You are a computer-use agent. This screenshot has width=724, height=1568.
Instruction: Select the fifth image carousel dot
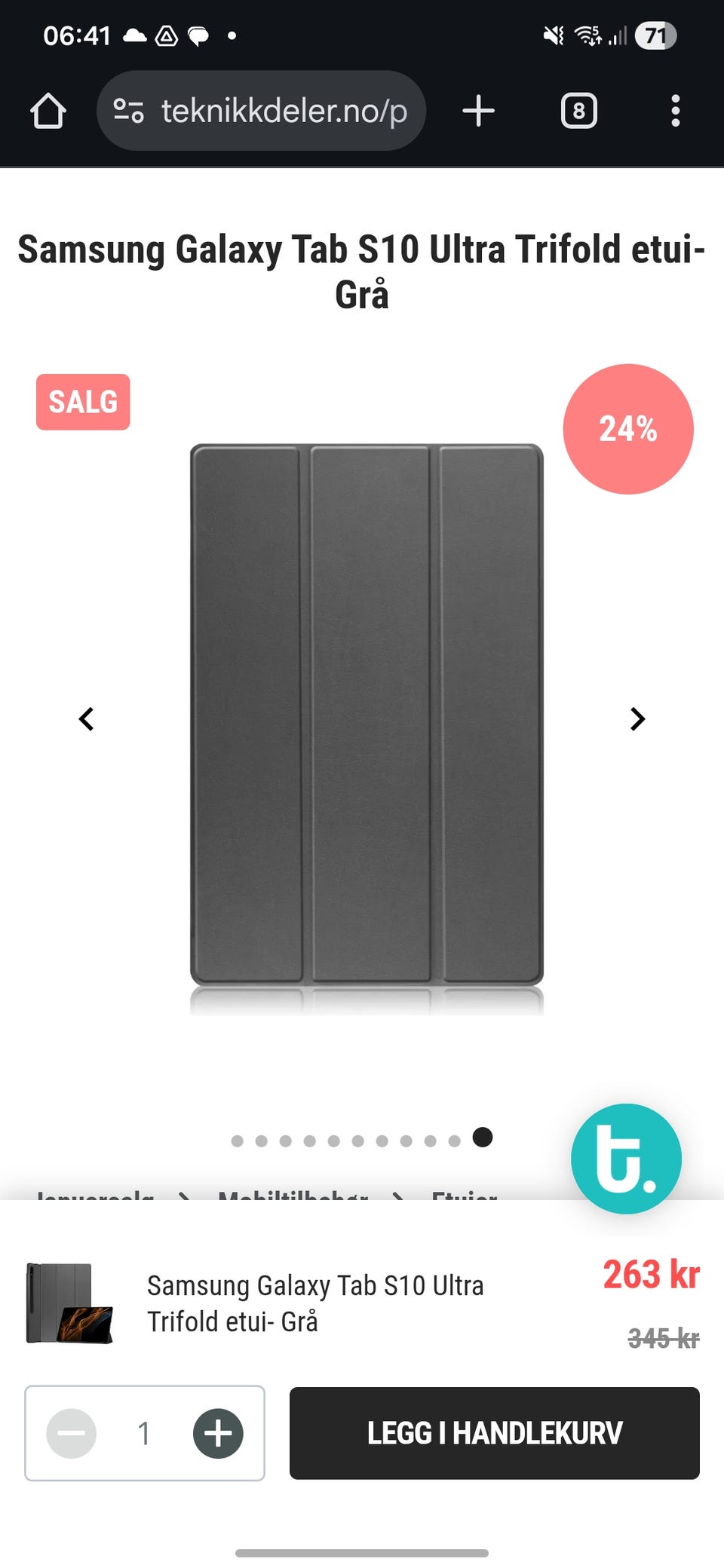(333, 1141)
